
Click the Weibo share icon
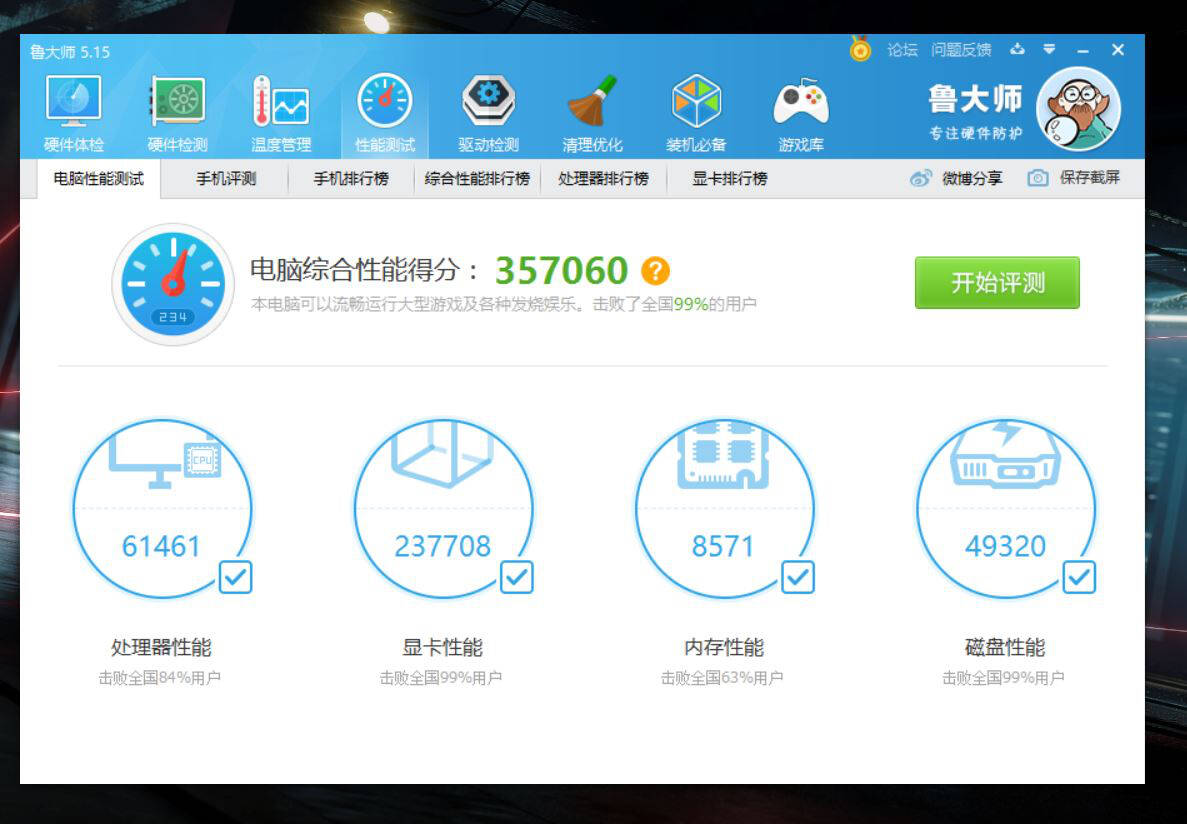point(921,179)
